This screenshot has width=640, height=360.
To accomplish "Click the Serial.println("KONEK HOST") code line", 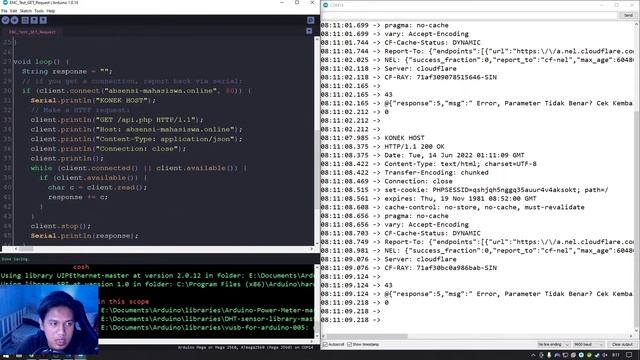I will coord(93,100).
